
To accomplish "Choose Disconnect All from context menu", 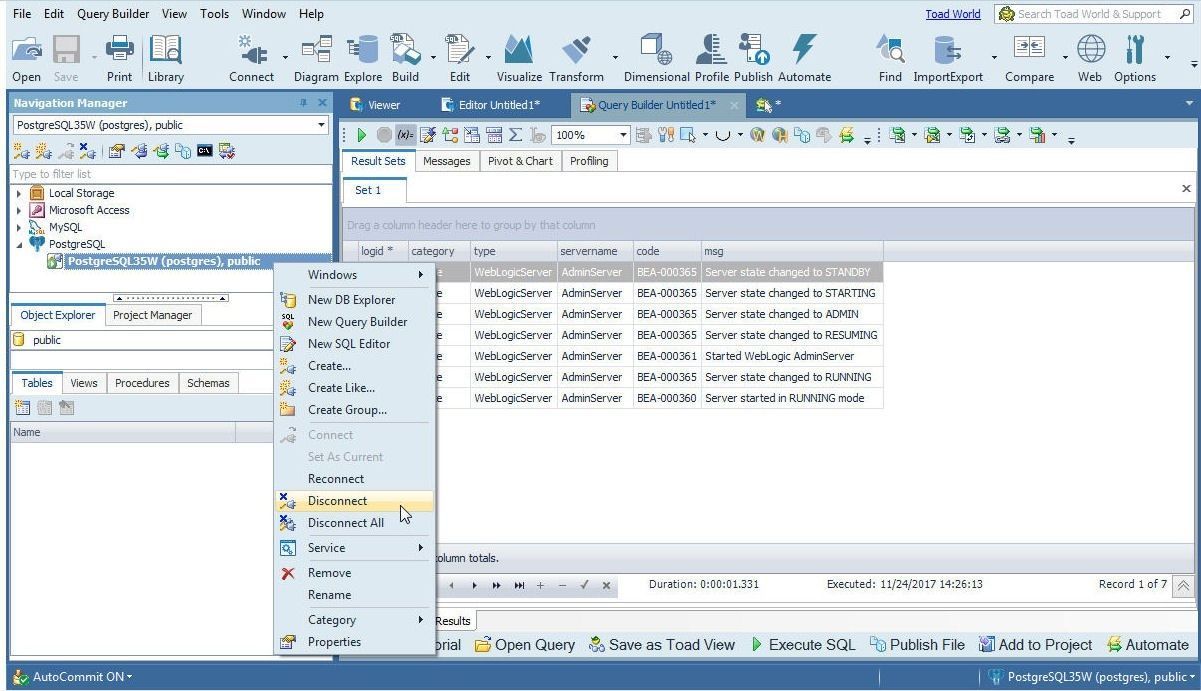I will pyautogui.click(x=354, y=523).
